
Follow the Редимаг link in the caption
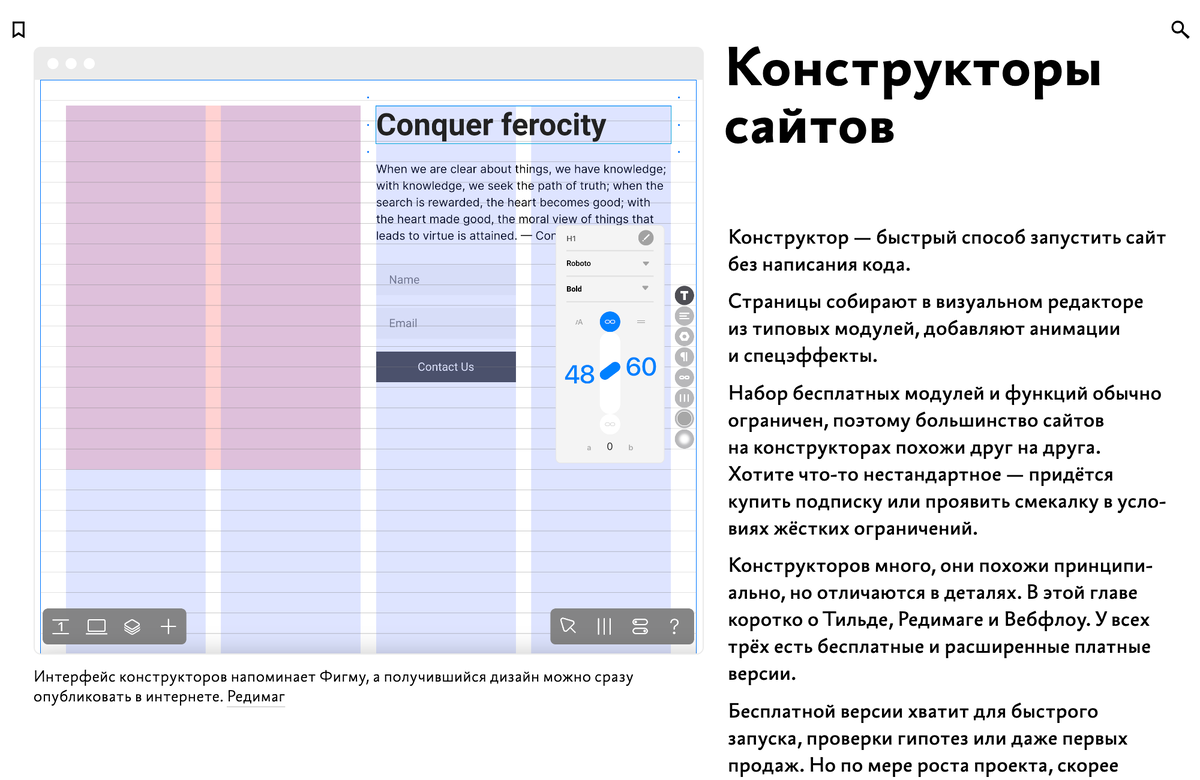pos(256,696)
